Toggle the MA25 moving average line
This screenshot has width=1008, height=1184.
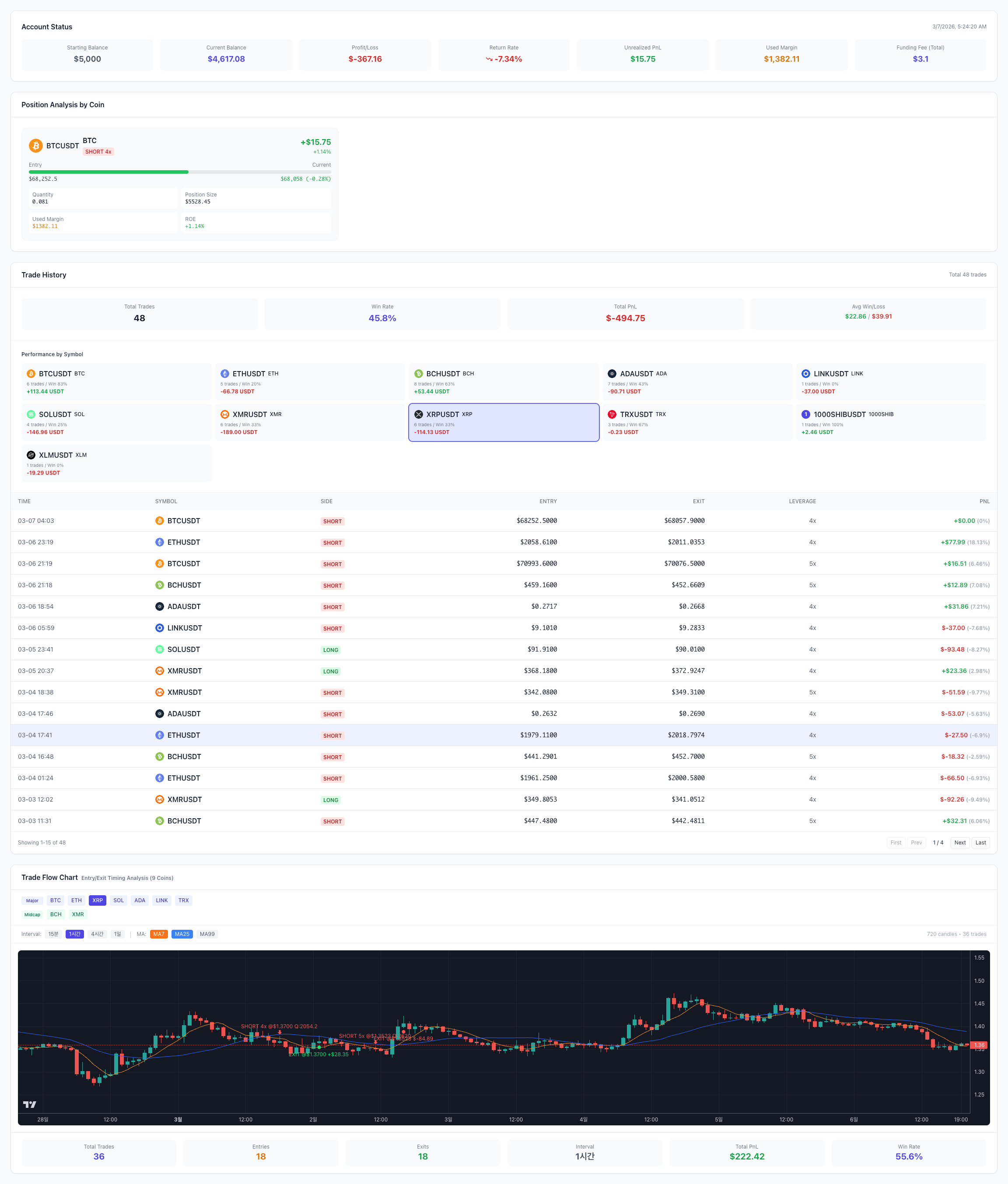pos(182,934)
